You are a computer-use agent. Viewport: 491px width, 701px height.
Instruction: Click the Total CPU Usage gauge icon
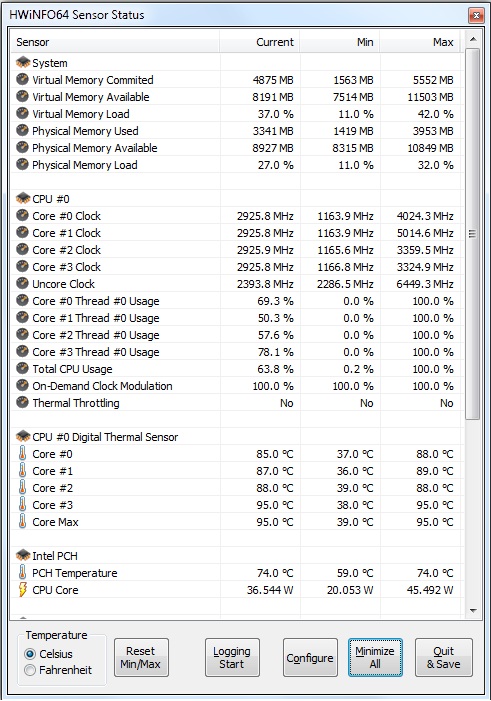(x=22, y=368)
